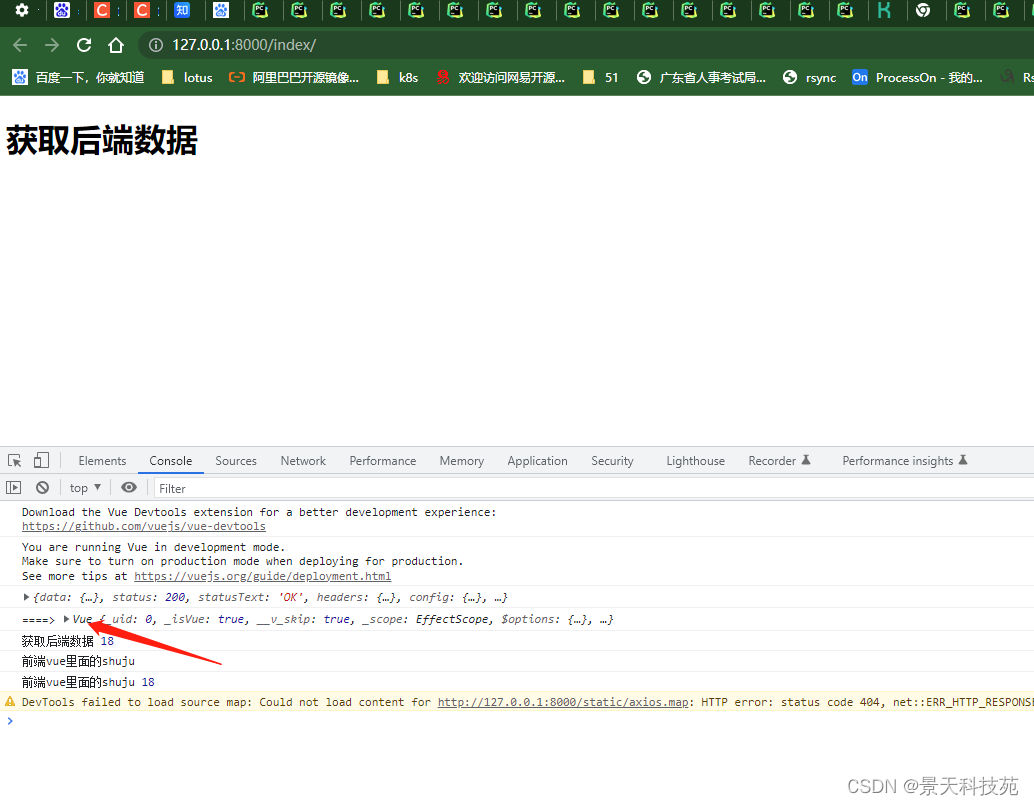Switch to the Elements tab
This screenshot has height=805, width=1034.
point(102,461)
